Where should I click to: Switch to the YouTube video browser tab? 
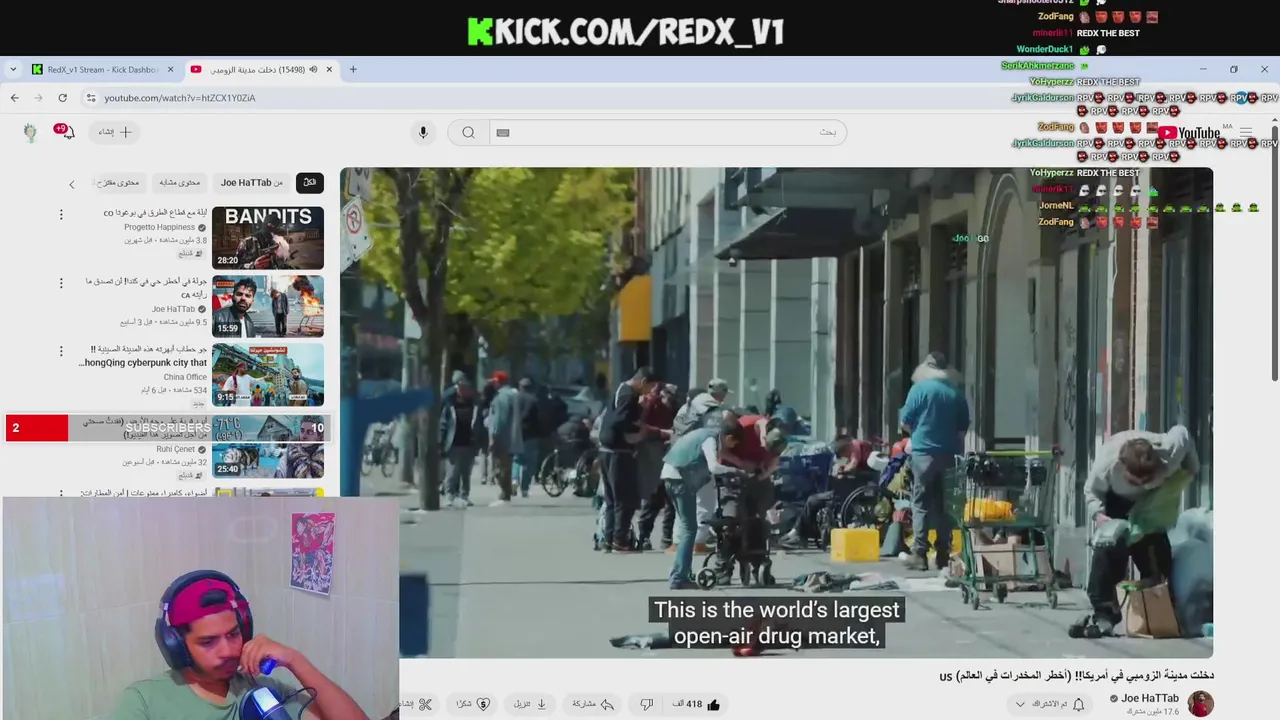[x=262, y=69]
